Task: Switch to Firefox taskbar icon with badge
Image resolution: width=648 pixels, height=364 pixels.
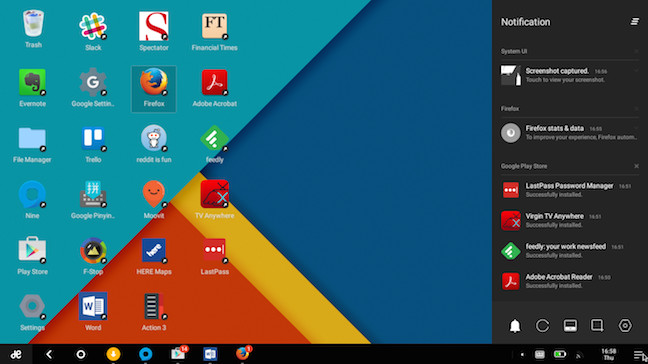Action: tap(243, 353)
